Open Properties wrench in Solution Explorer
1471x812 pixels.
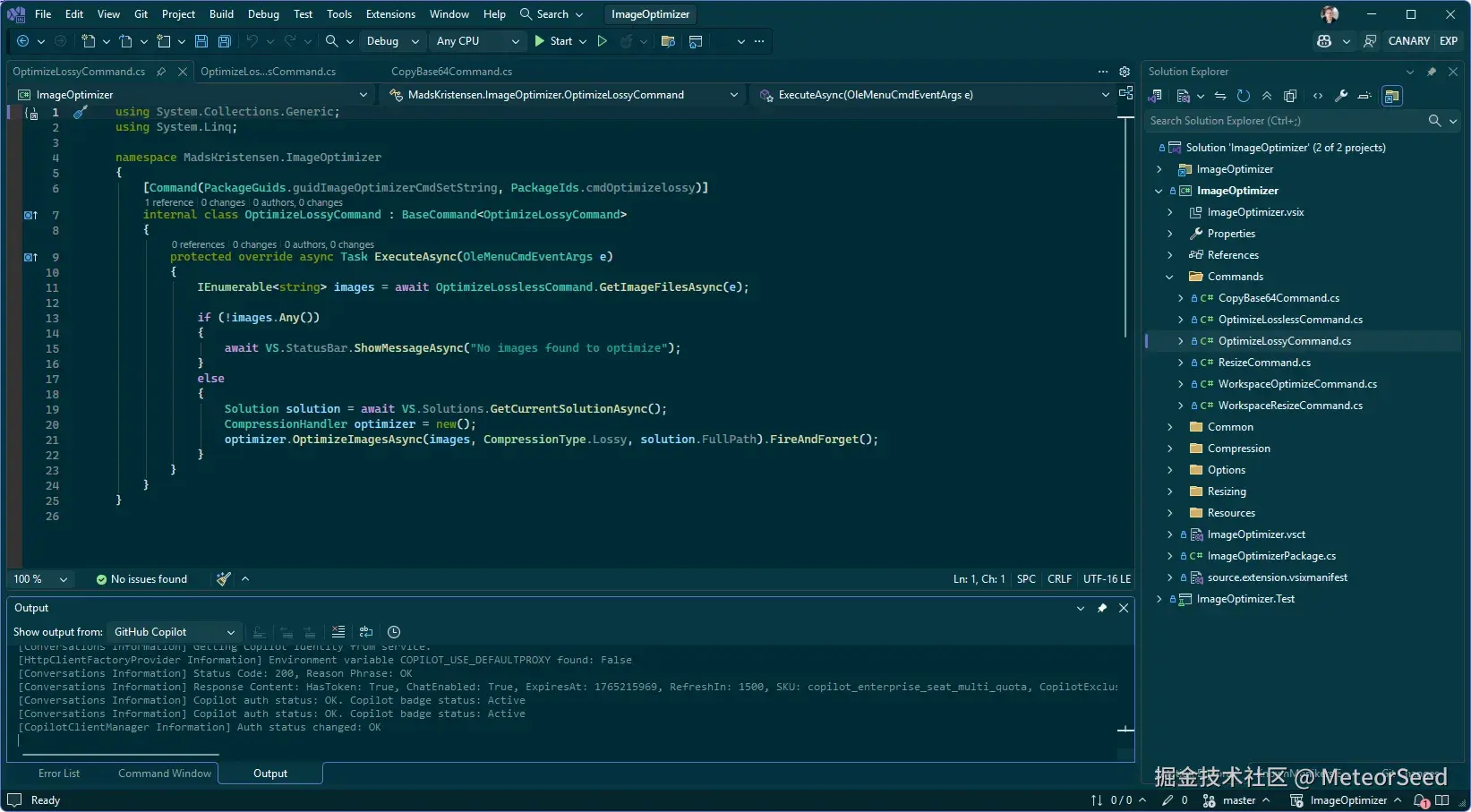[x=1341, y=96]
